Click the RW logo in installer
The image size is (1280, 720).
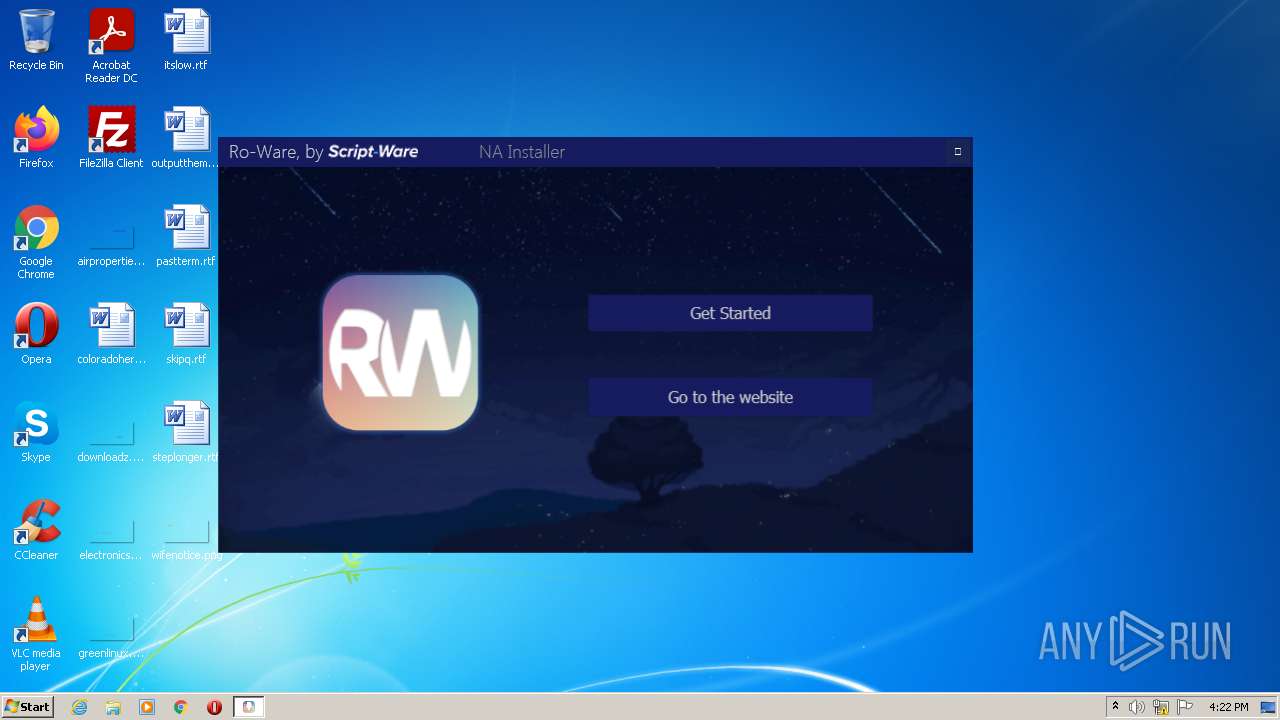click(400, 352)
